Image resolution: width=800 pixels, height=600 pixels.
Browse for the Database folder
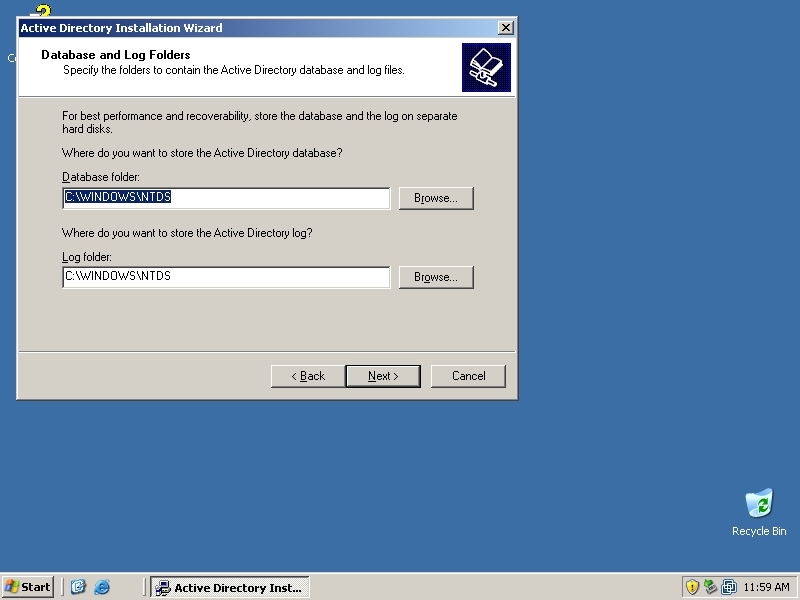point(436,198)
